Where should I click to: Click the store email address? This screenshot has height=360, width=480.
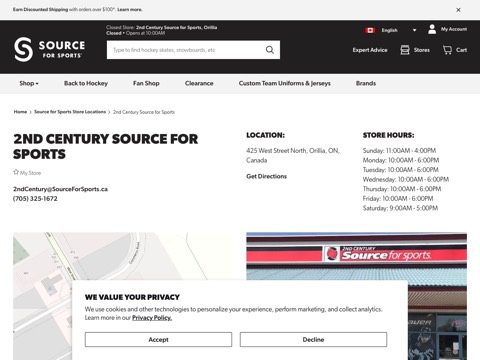(60, 189)
